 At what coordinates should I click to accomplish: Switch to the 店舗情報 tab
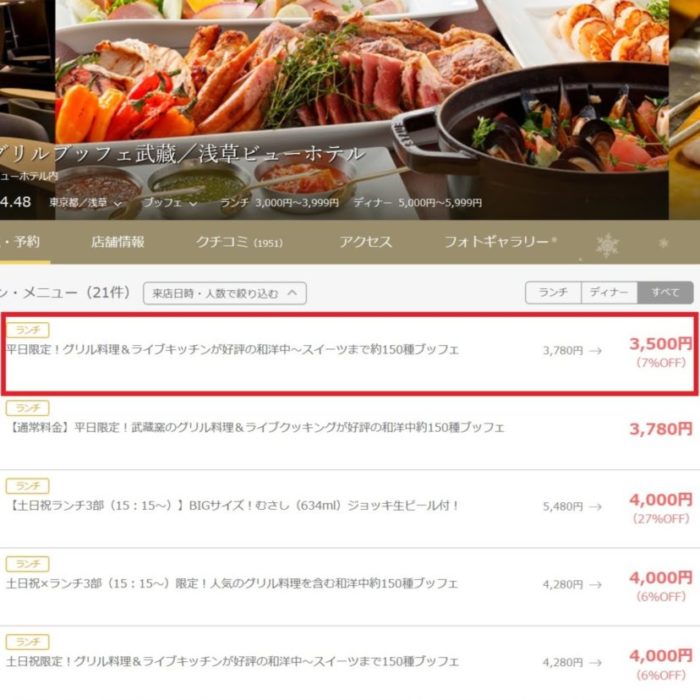[x=118, y=242]
